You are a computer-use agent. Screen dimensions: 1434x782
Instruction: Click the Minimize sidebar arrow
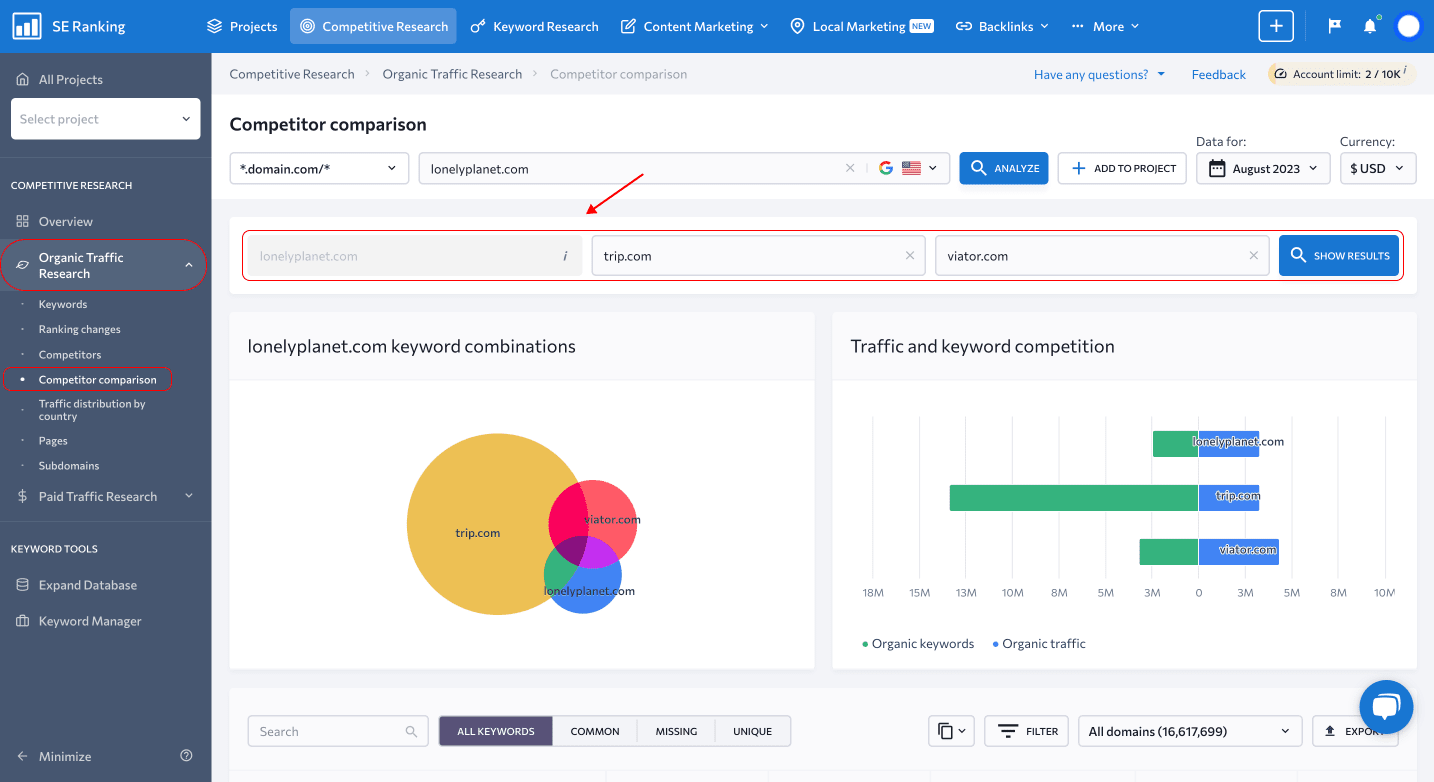pyautogui.click(x=23, y=756)
